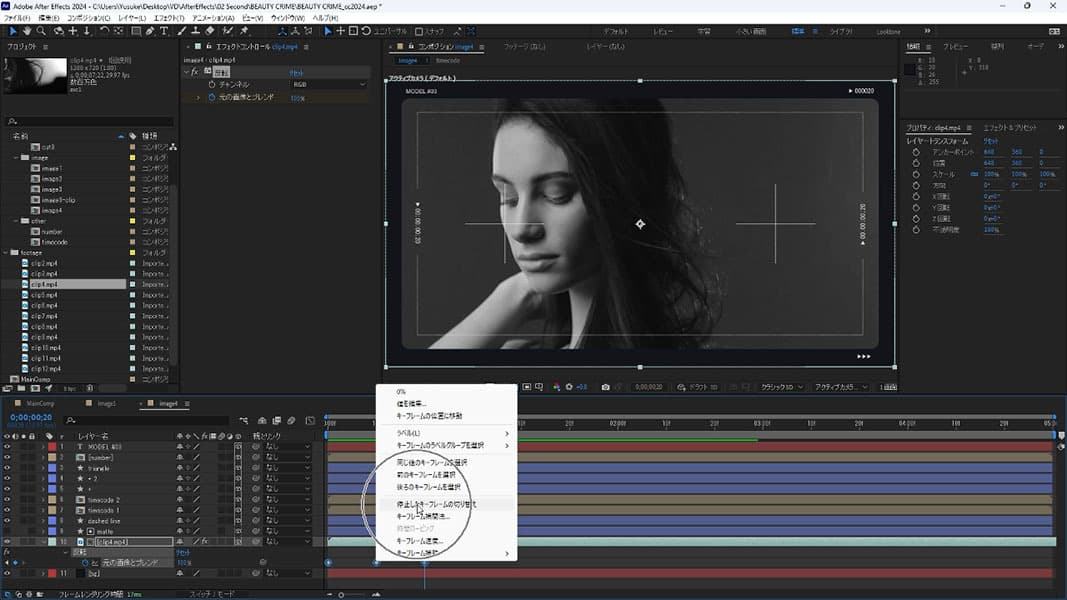1067x600 pixels.
Task: Select the Type (T) tool
Action: coord(163,31)
